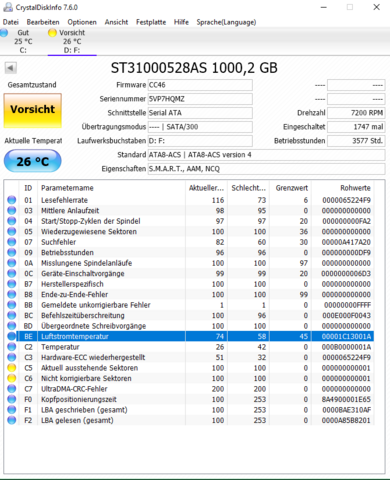Click the Schlecht column header
Viewport: 390px width, 480px height.
[248, 188]
